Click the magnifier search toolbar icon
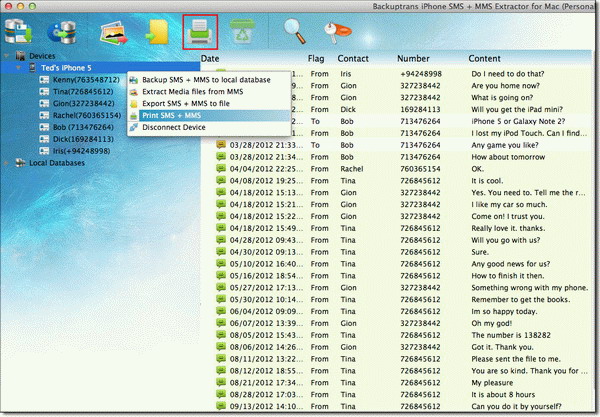Viewport: 600px width, 417px height. coord(294,31)
